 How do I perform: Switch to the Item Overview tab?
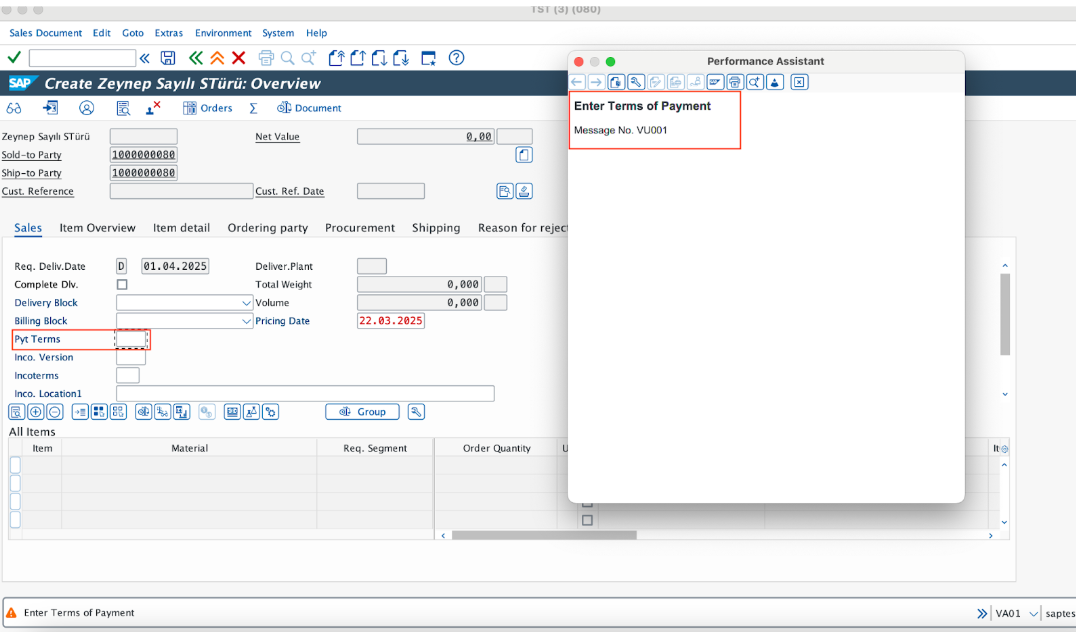(97, 228)
